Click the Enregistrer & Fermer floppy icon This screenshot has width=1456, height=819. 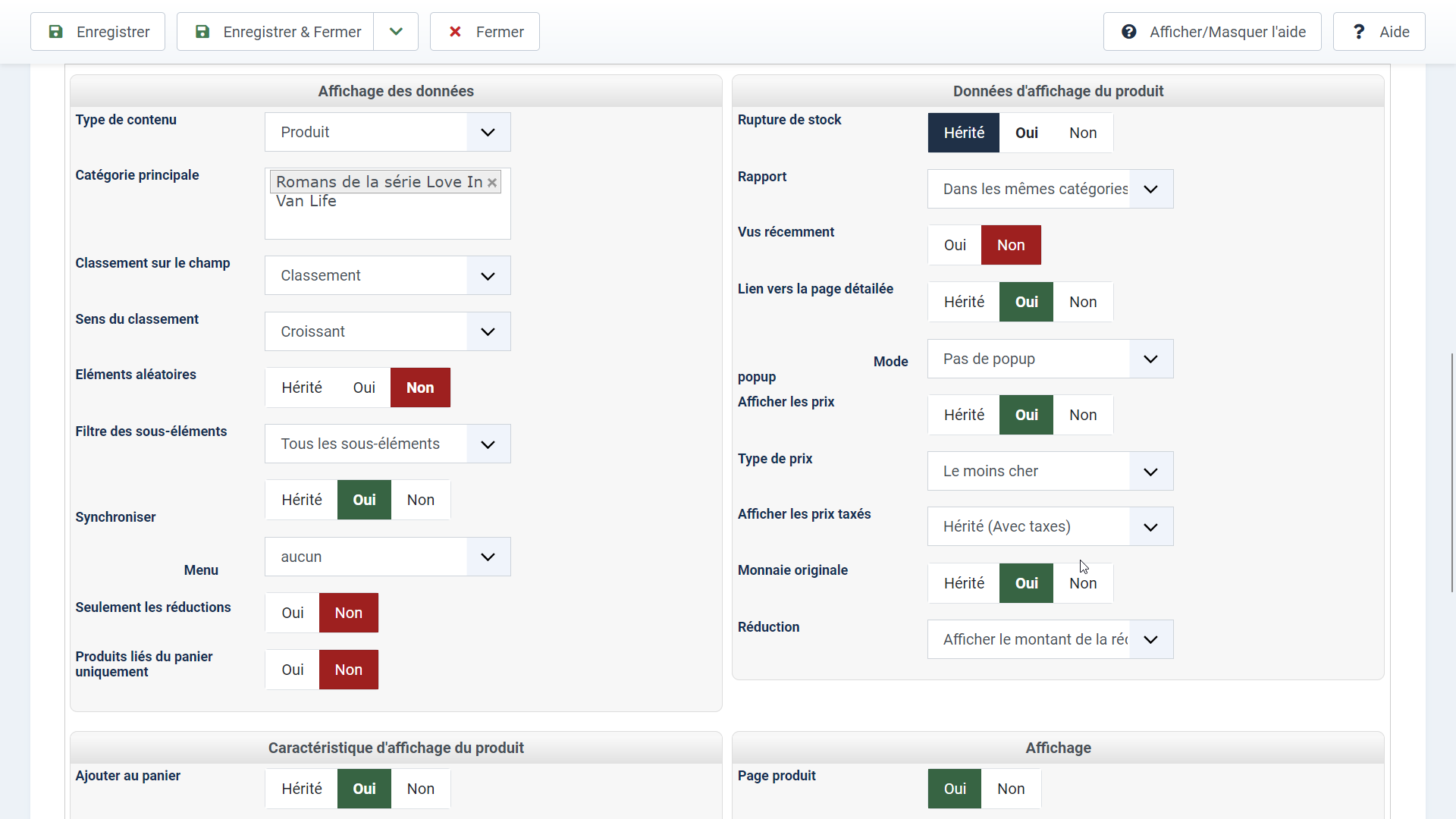(202, 32)
